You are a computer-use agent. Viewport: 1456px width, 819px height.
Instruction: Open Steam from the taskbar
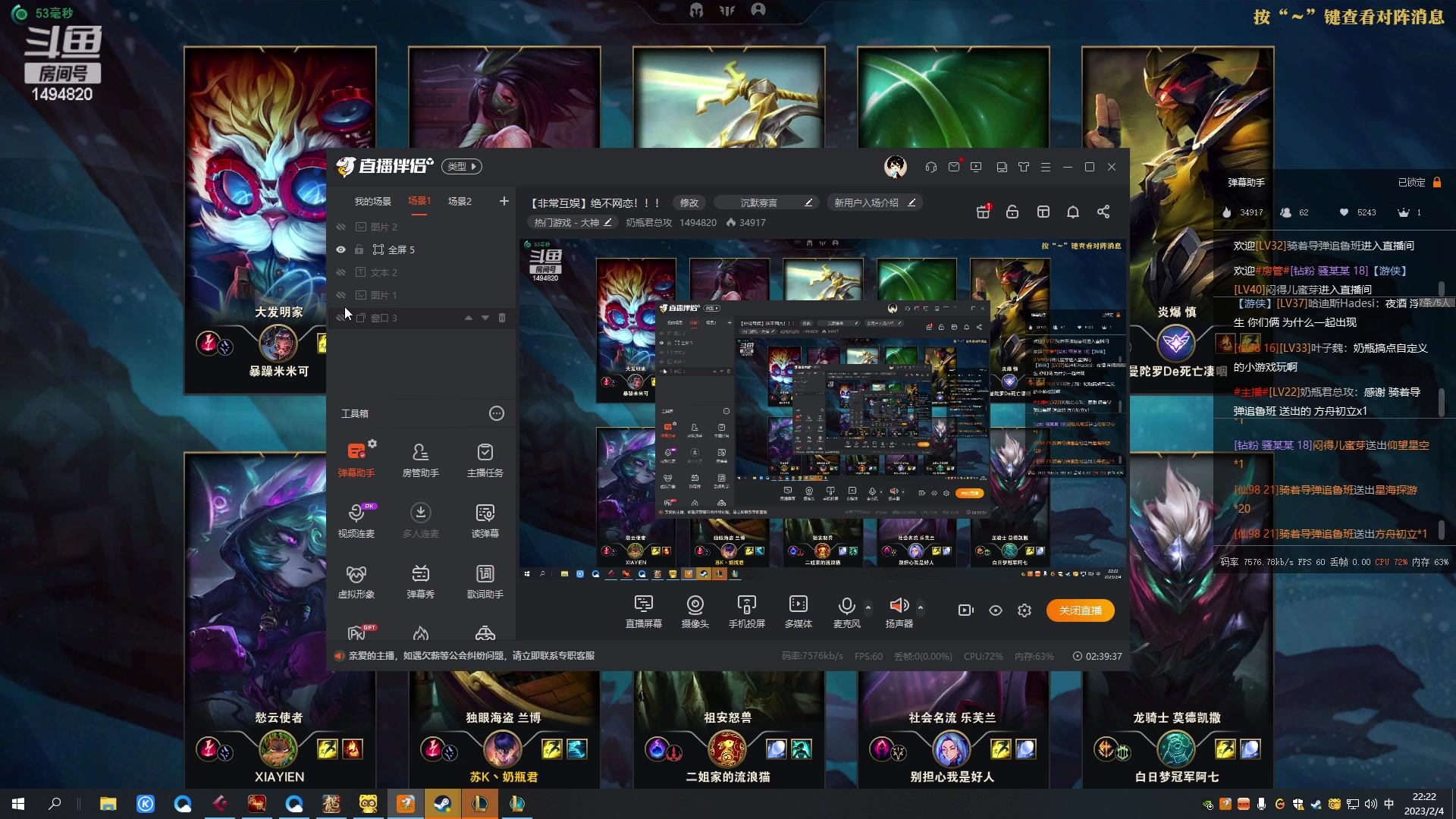click(x=442, y=804)
